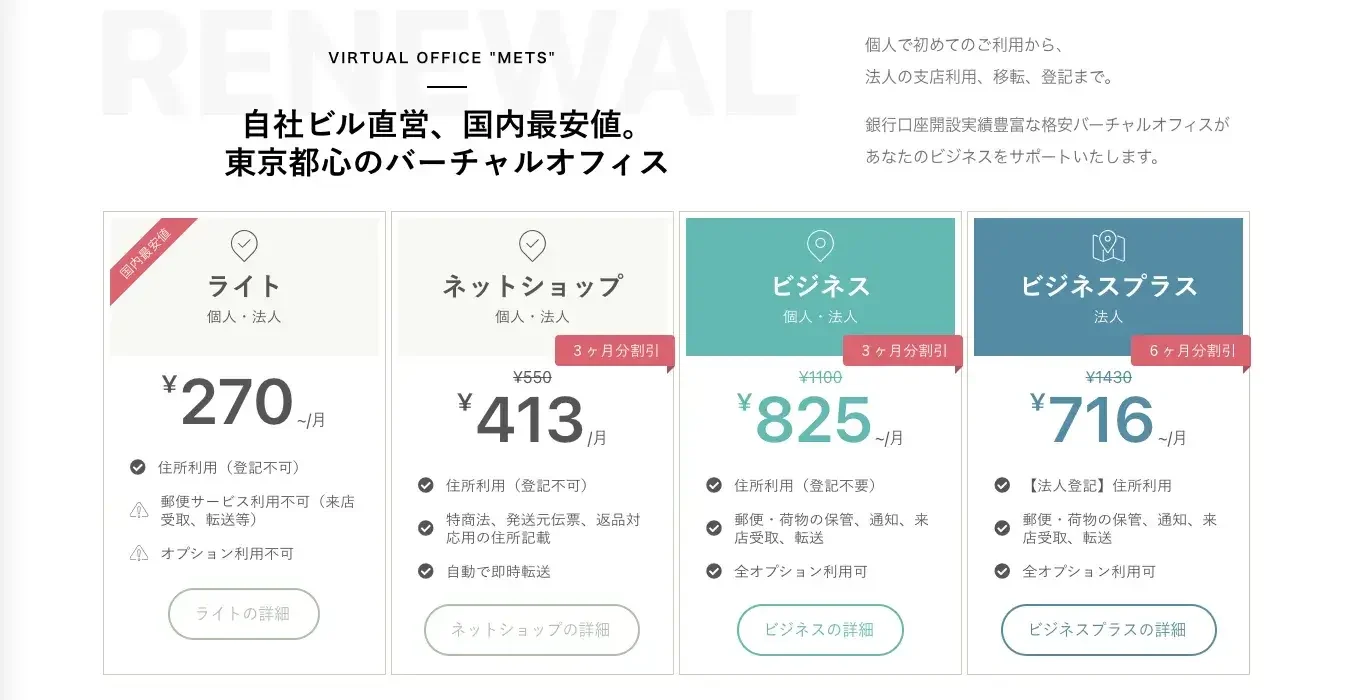
Task: Click the warning icon beside 郵便サービス利用不可
Action: [x=139, y=511]
